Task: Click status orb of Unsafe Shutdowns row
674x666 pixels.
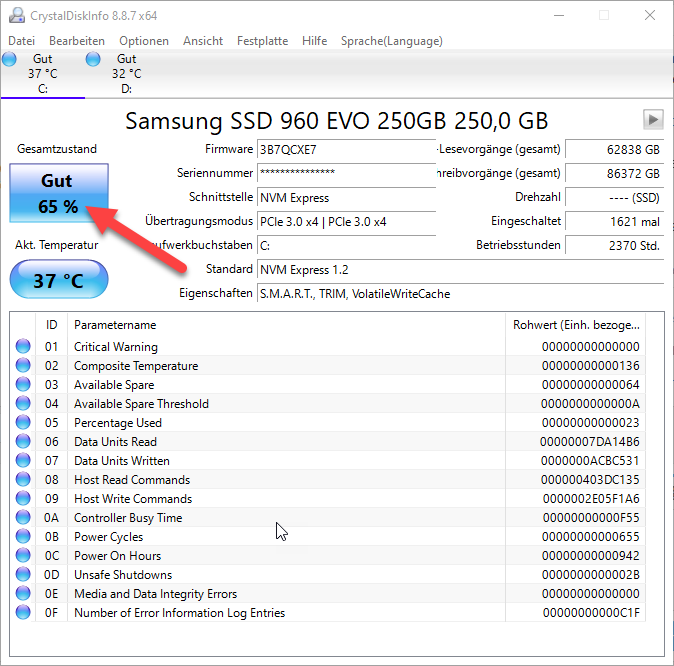Action: pos(23,574)
